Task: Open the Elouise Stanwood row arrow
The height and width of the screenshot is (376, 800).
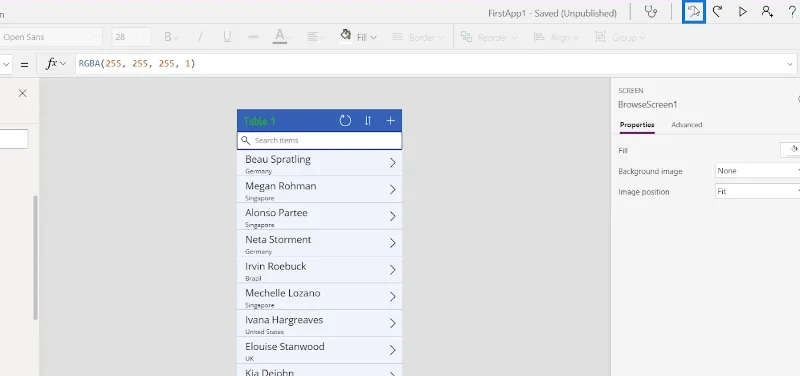Action: coord(392,350)
